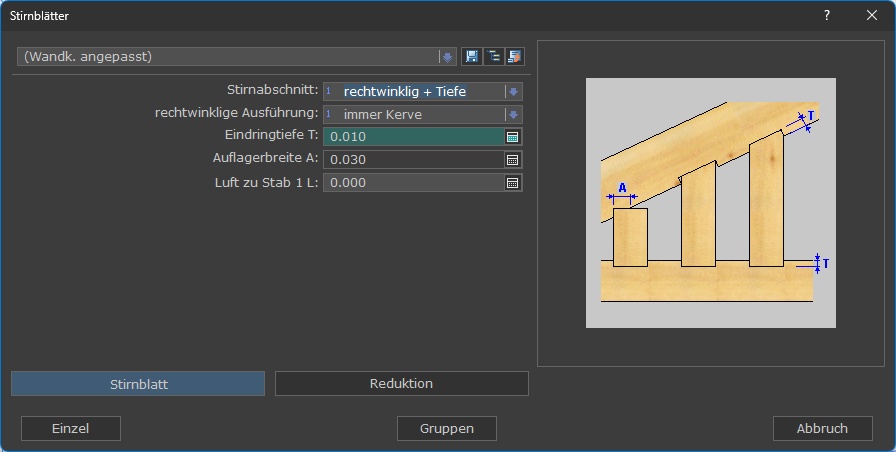
Task: Click into the Eindringtiefe T value field
Action: click(x=413, y=137)
